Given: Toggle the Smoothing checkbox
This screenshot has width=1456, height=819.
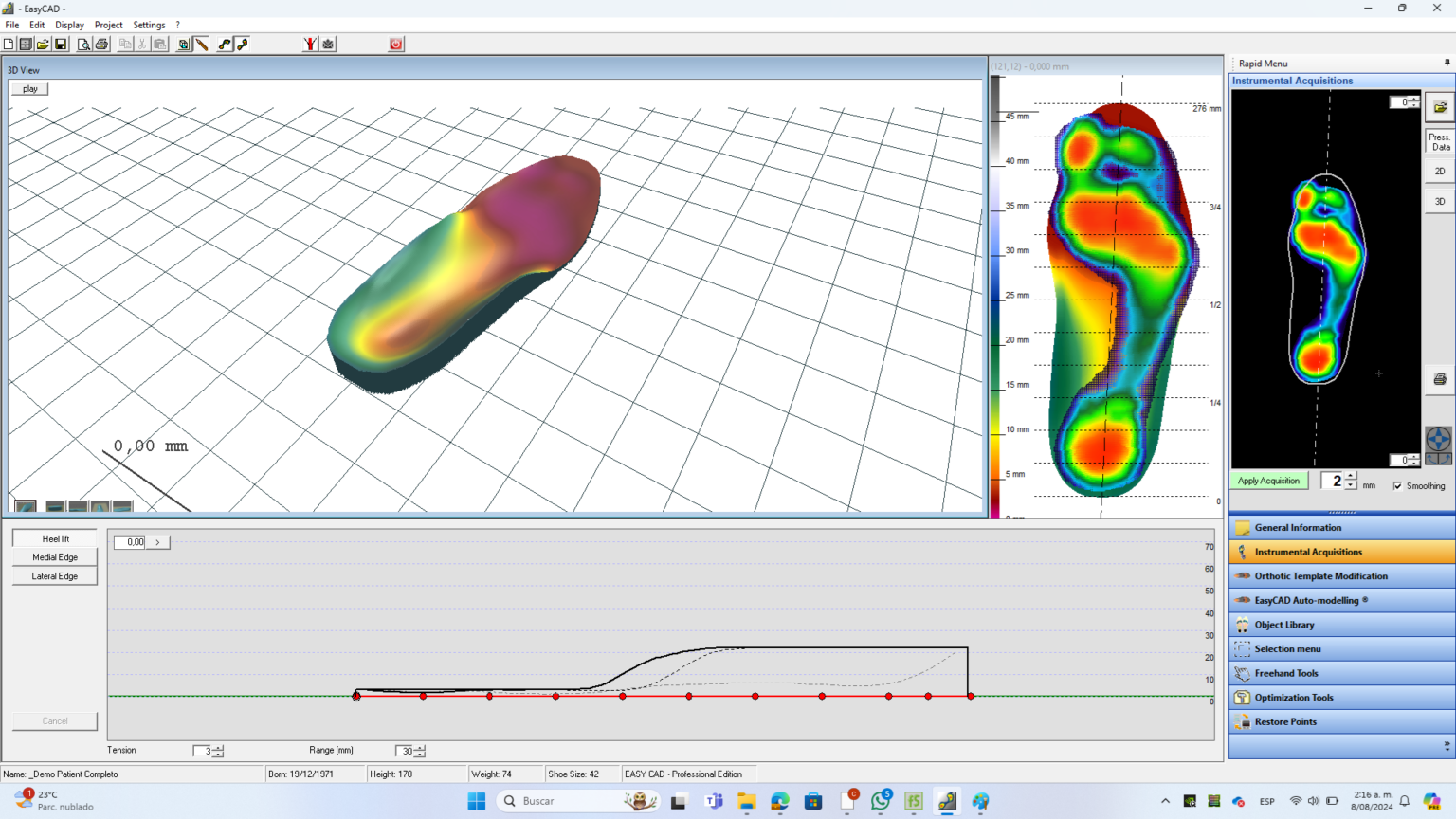Looking at the screenshot, I should [1399, 485].
